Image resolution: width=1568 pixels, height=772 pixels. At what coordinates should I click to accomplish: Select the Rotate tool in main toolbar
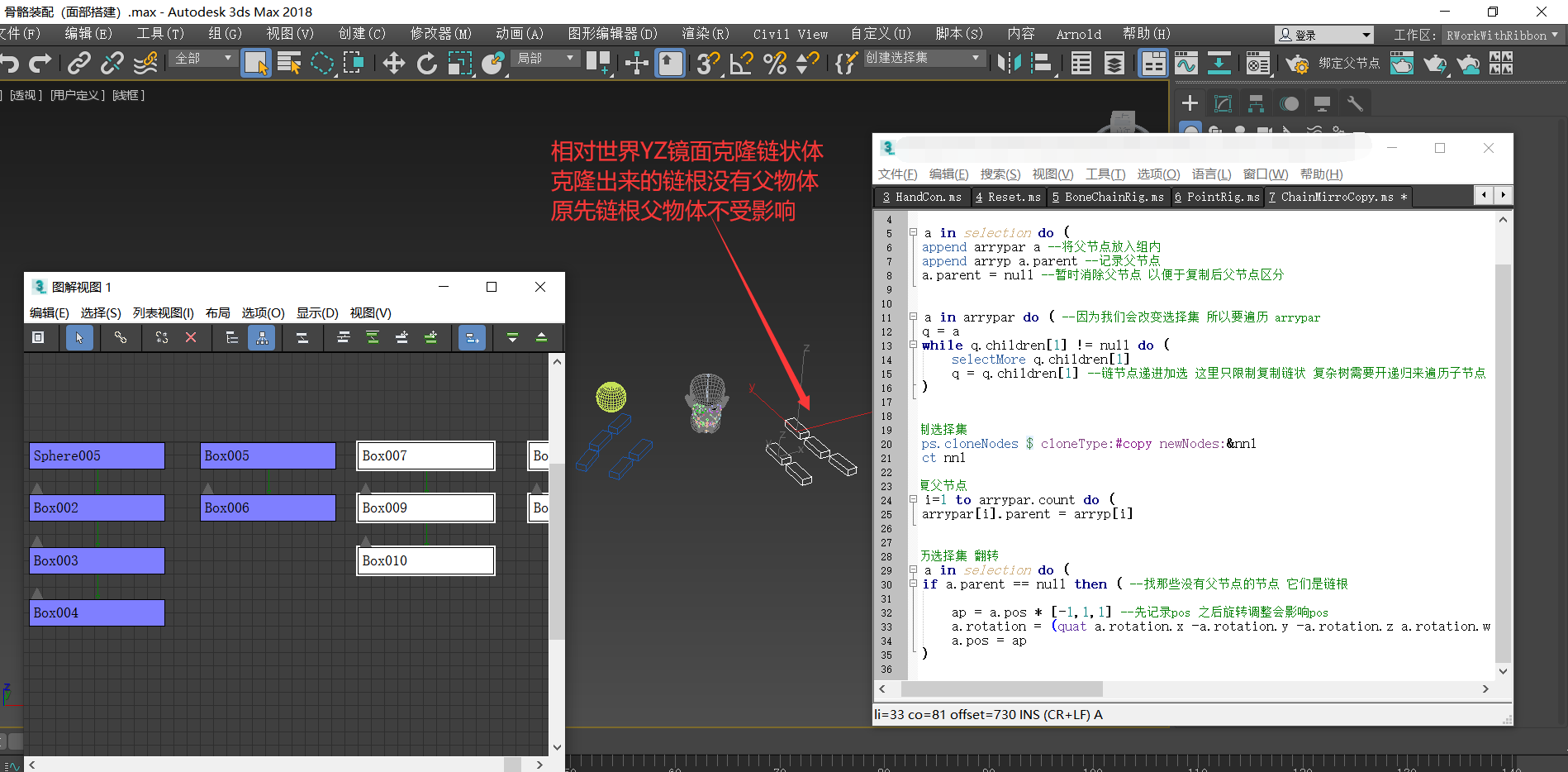(x=426, y=64)
